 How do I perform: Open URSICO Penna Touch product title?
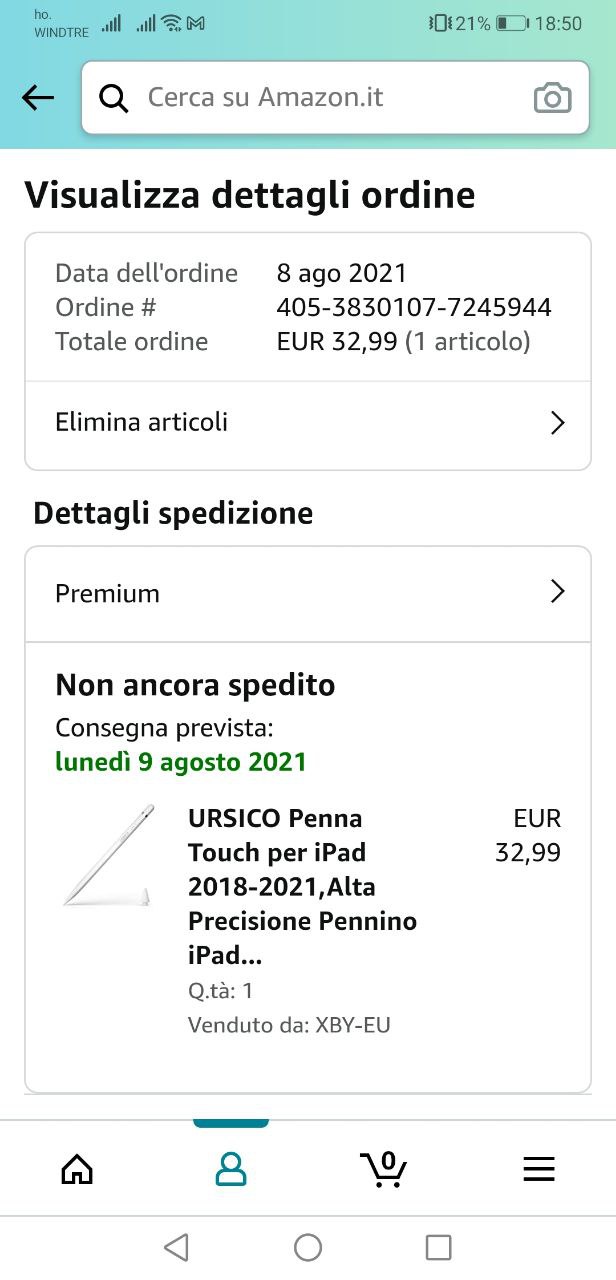coord(302,886)
